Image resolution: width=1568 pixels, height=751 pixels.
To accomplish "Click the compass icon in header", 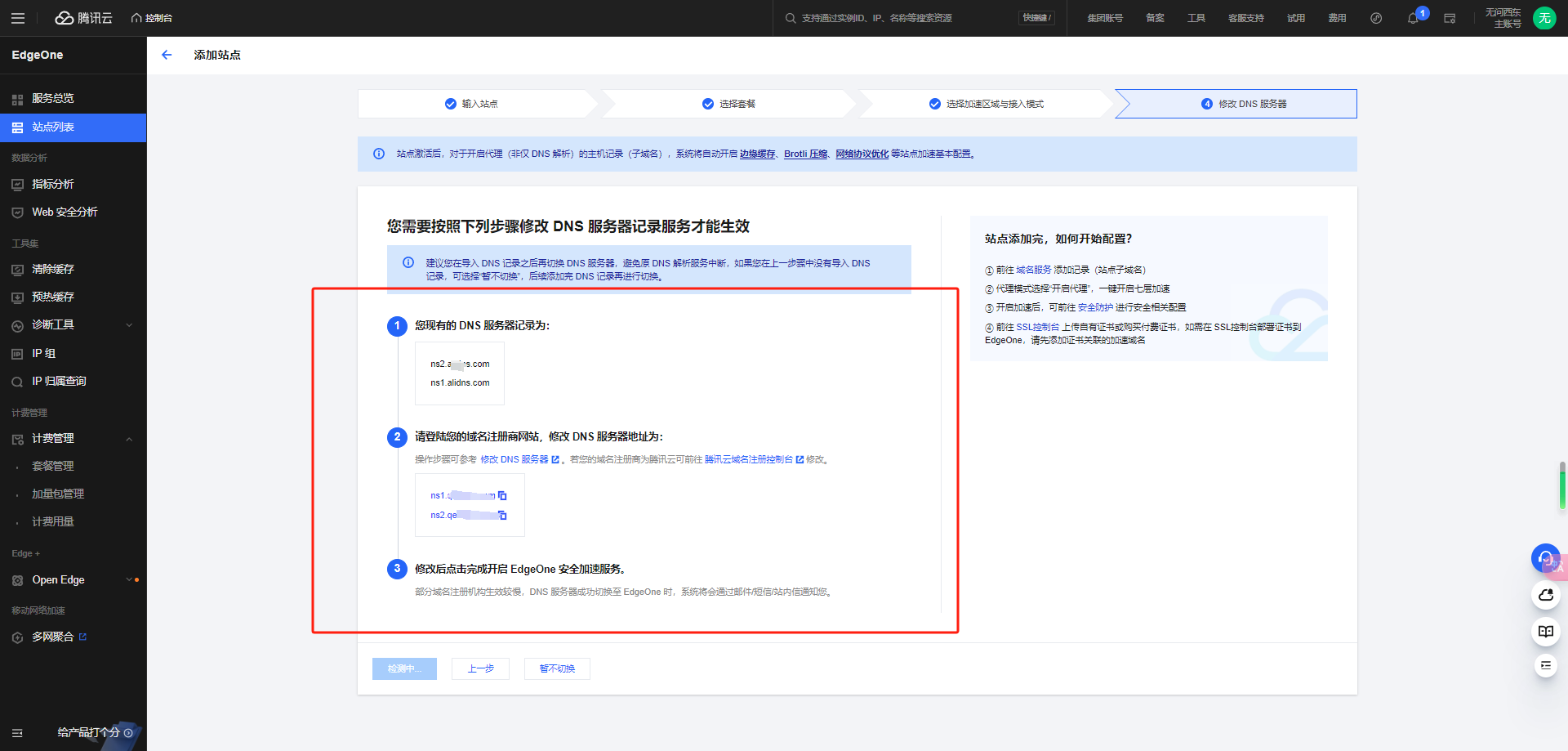I will pyautogui.click(x=1376, y=18).
